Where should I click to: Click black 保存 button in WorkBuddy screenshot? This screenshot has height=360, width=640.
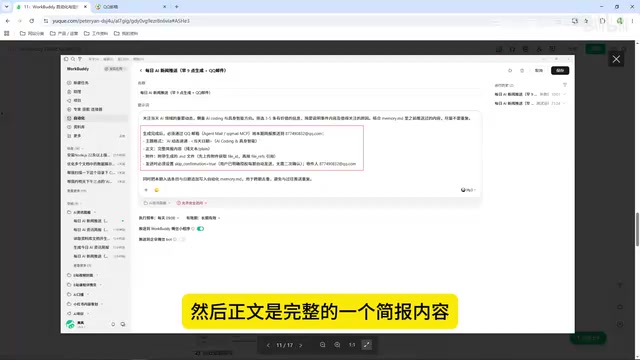(560, 71)
